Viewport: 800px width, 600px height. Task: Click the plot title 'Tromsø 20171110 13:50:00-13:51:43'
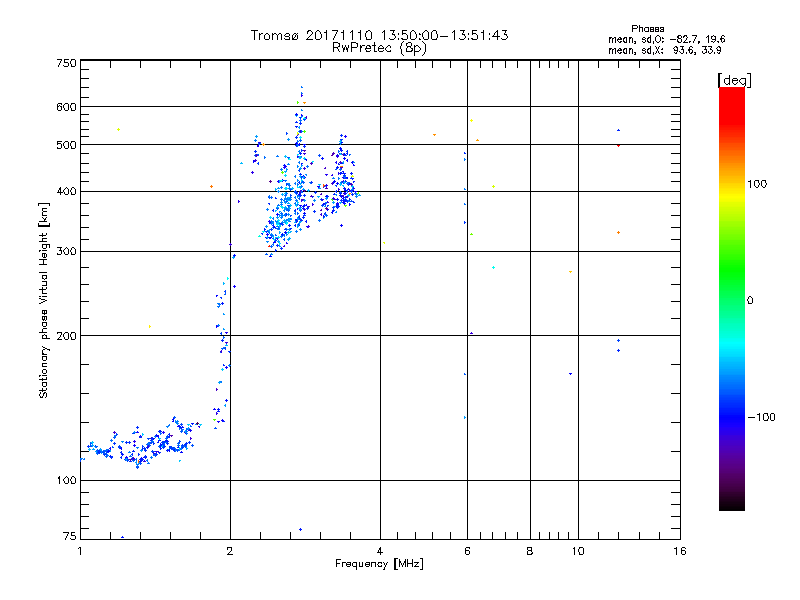(380, 35)
